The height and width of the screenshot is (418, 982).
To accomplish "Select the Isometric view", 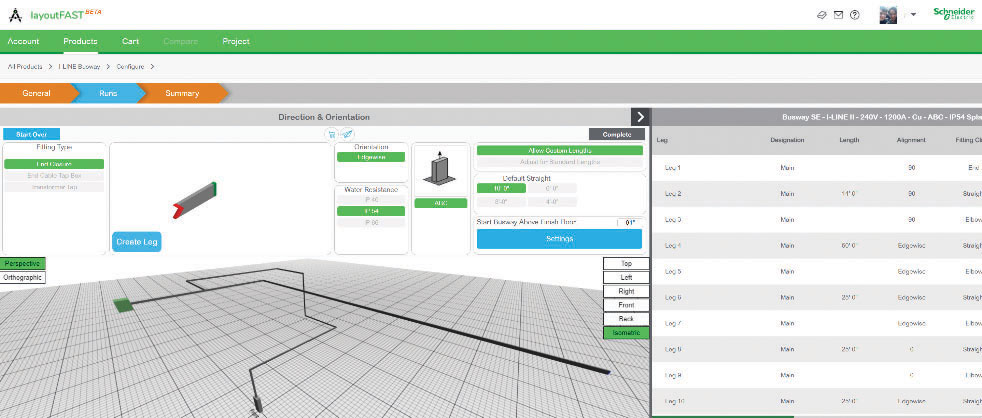I will 626,333.
